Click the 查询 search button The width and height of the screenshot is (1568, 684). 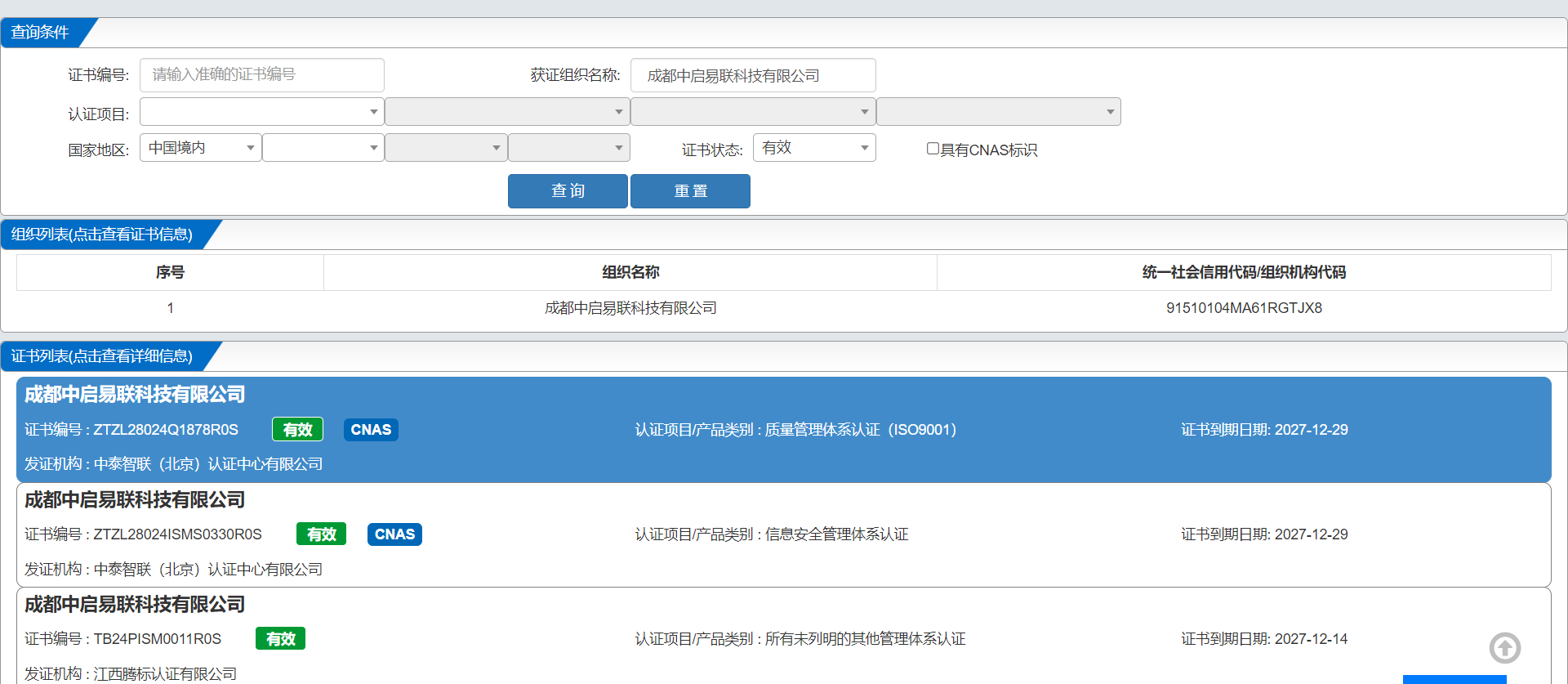tap(568, 191)
